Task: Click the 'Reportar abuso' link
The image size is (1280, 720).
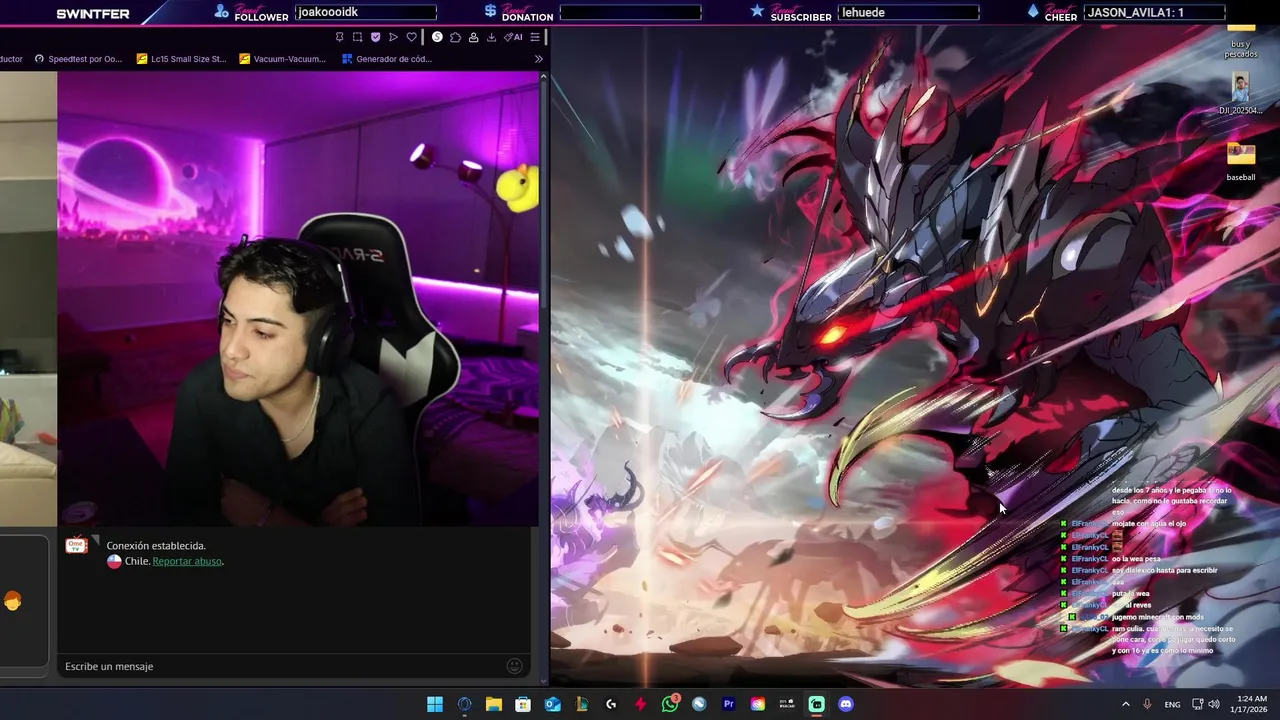Action: coord(187,561)
